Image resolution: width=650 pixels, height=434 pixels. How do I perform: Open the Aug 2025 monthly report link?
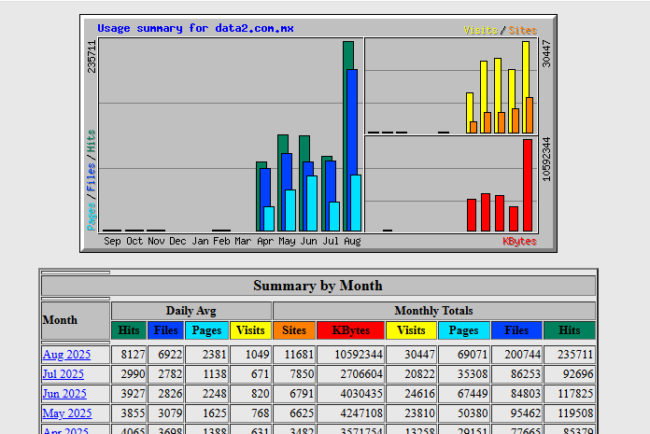point(66,354)
